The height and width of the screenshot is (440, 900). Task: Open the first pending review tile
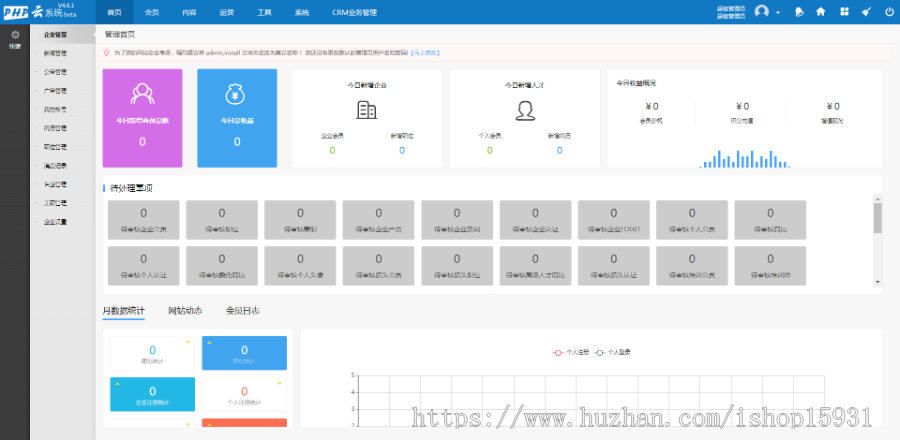coord(143,219)
